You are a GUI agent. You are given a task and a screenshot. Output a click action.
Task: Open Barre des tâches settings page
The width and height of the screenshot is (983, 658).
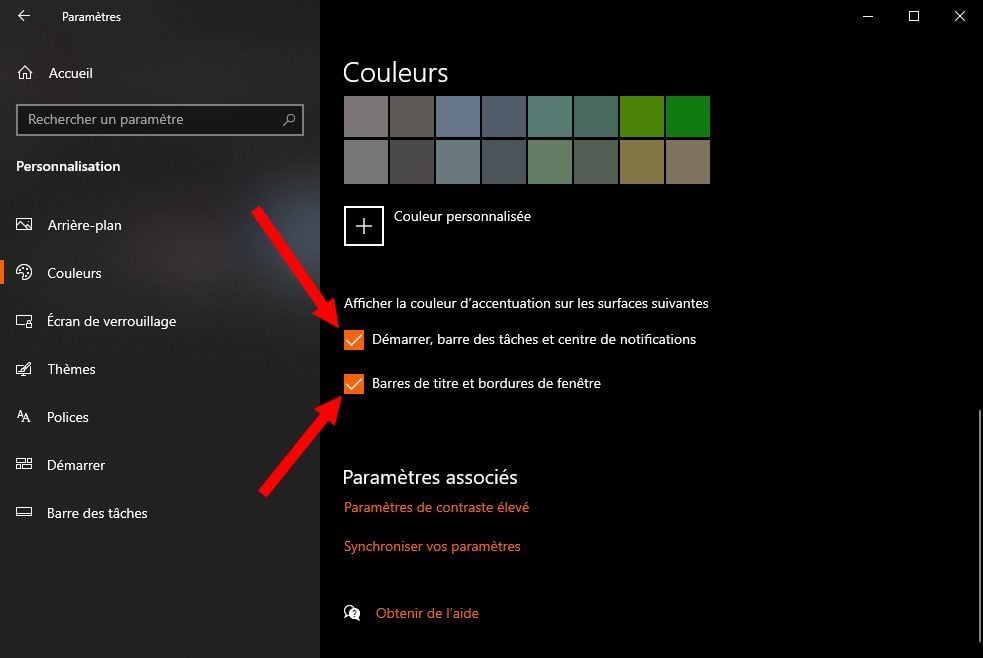[x=97, y=513]
